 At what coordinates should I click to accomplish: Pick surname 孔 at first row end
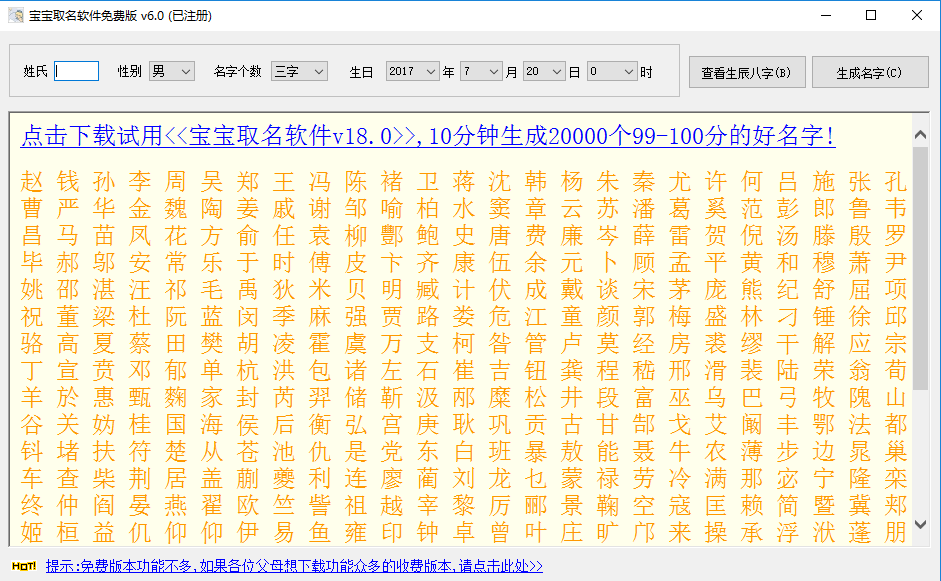896,182
